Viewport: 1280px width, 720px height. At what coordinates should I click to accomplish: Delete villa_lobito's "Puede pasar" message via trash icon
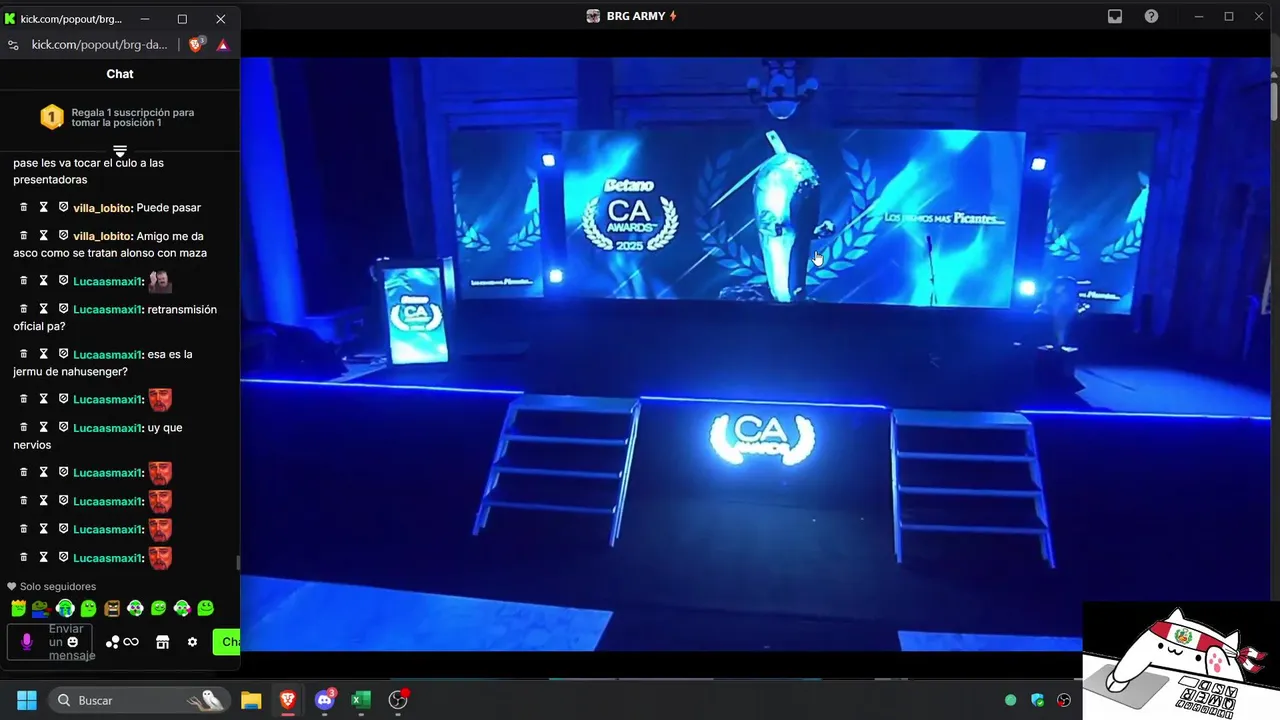24,207
